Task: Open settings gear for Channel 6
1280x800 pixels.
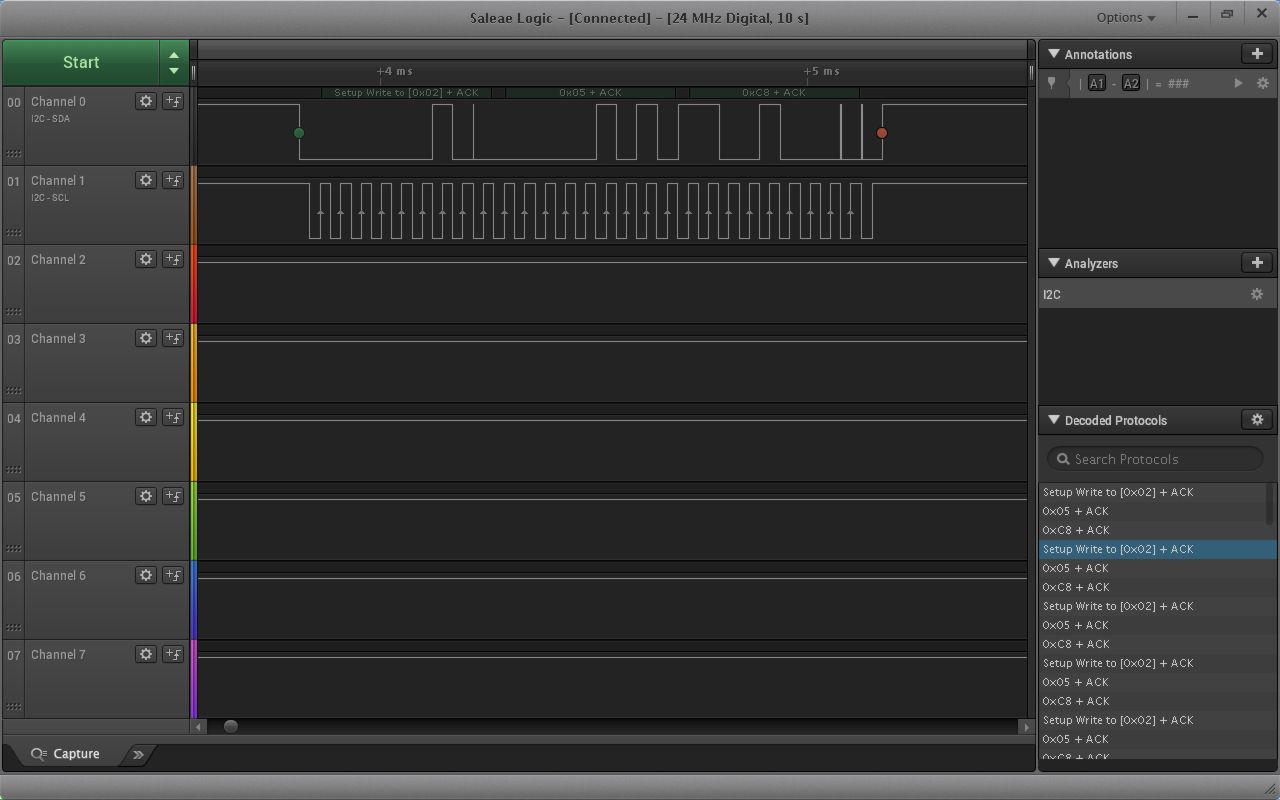Action: coord(146,575)
